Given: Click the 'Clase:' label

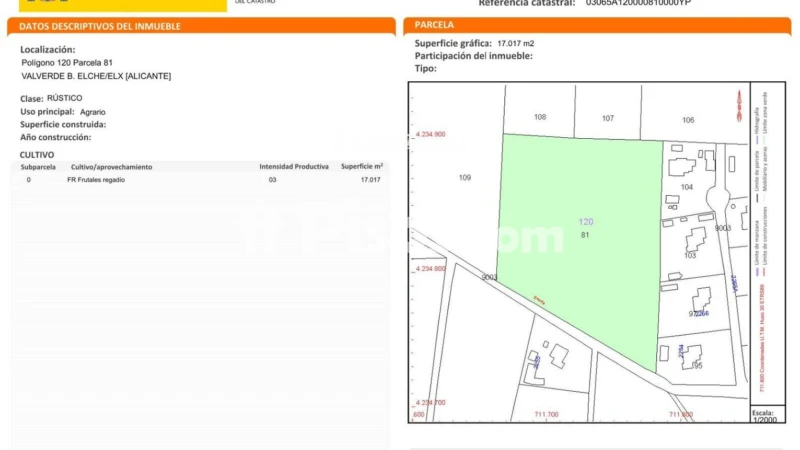Looking at the screenshot, I should 31,98.
